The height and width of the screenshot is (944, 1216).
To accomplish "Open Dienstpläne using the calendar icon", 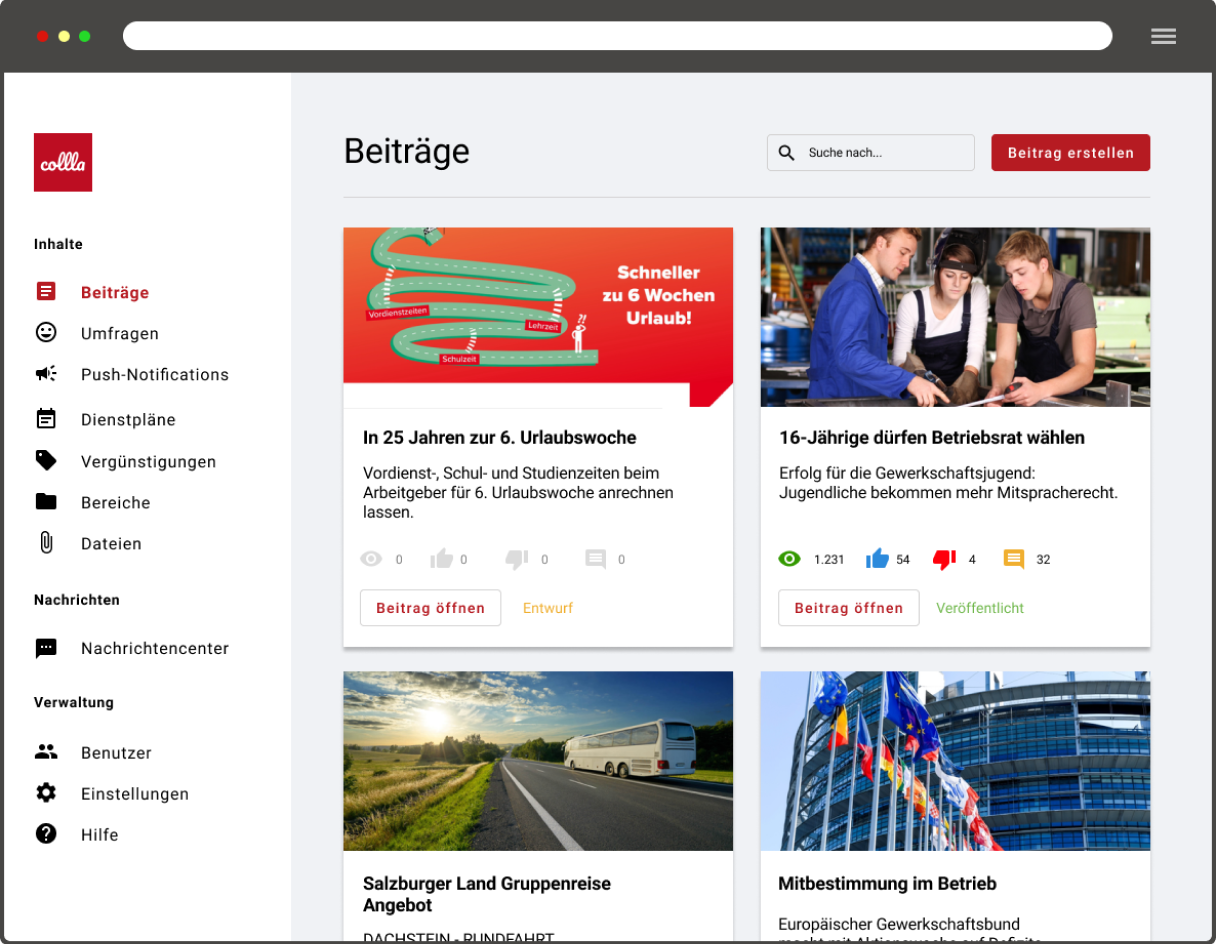I will (46, 419).
